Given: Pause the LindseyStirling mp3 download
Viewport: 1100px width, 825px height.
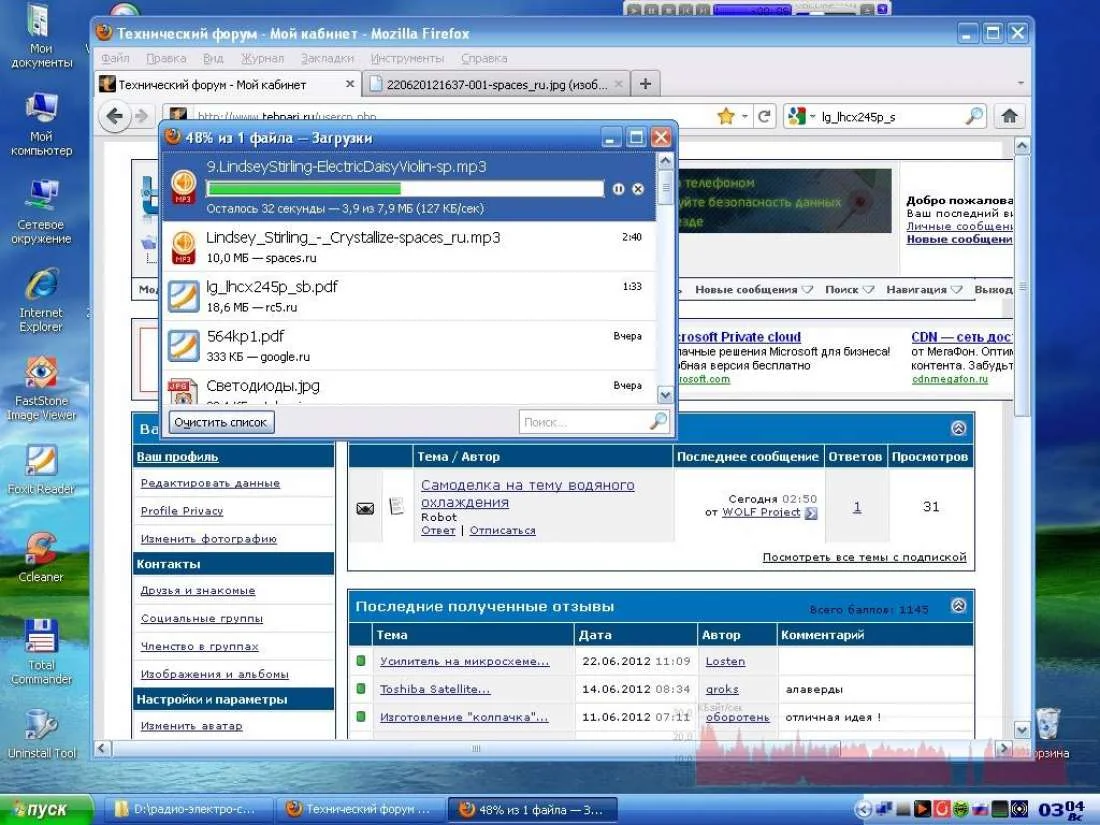Looking at the screenshot, I should coord(618,189).
